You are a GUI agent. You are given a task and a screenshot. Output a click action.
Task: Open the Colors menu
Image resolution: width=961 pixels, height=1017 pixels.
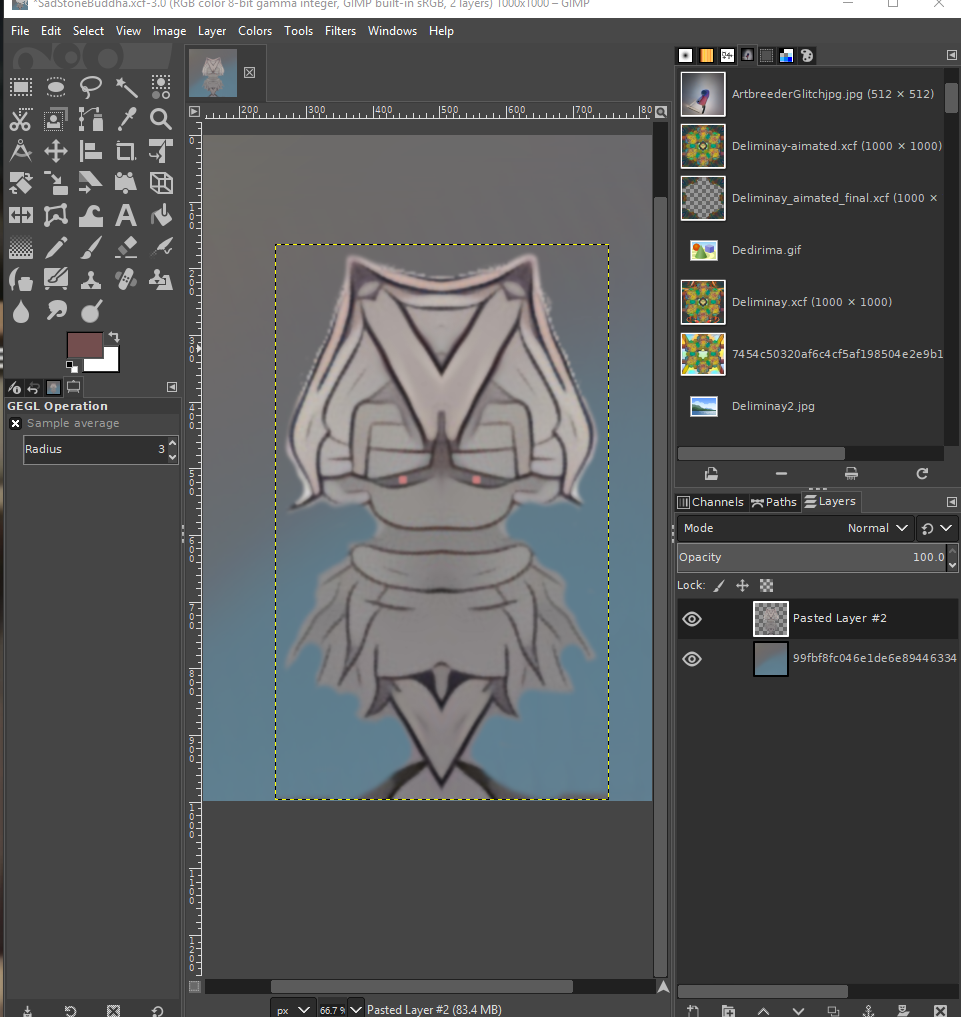[255, 31]
